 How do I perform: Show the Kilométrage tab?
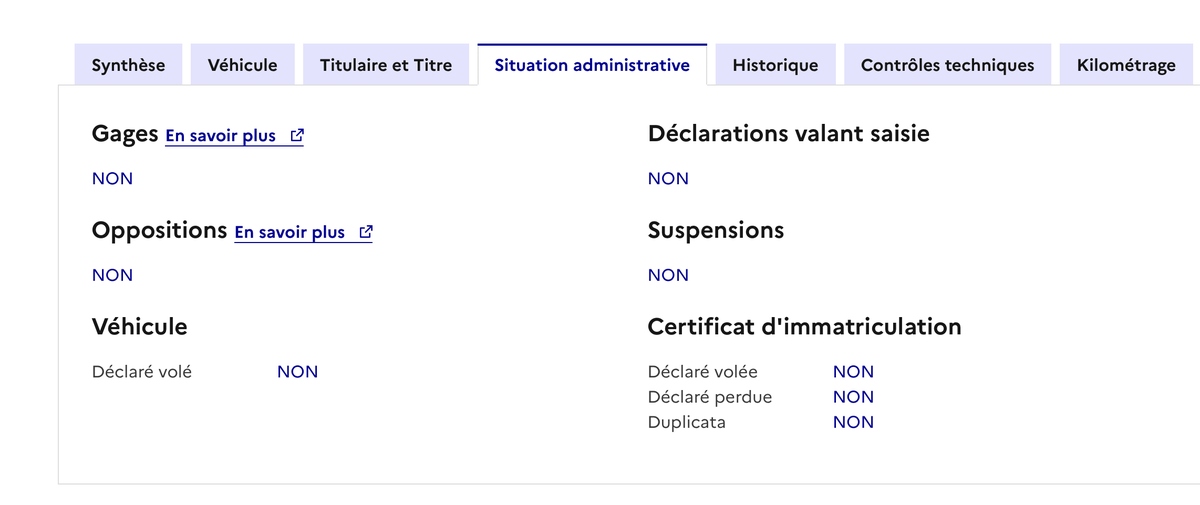click(x=1126, y=65)
